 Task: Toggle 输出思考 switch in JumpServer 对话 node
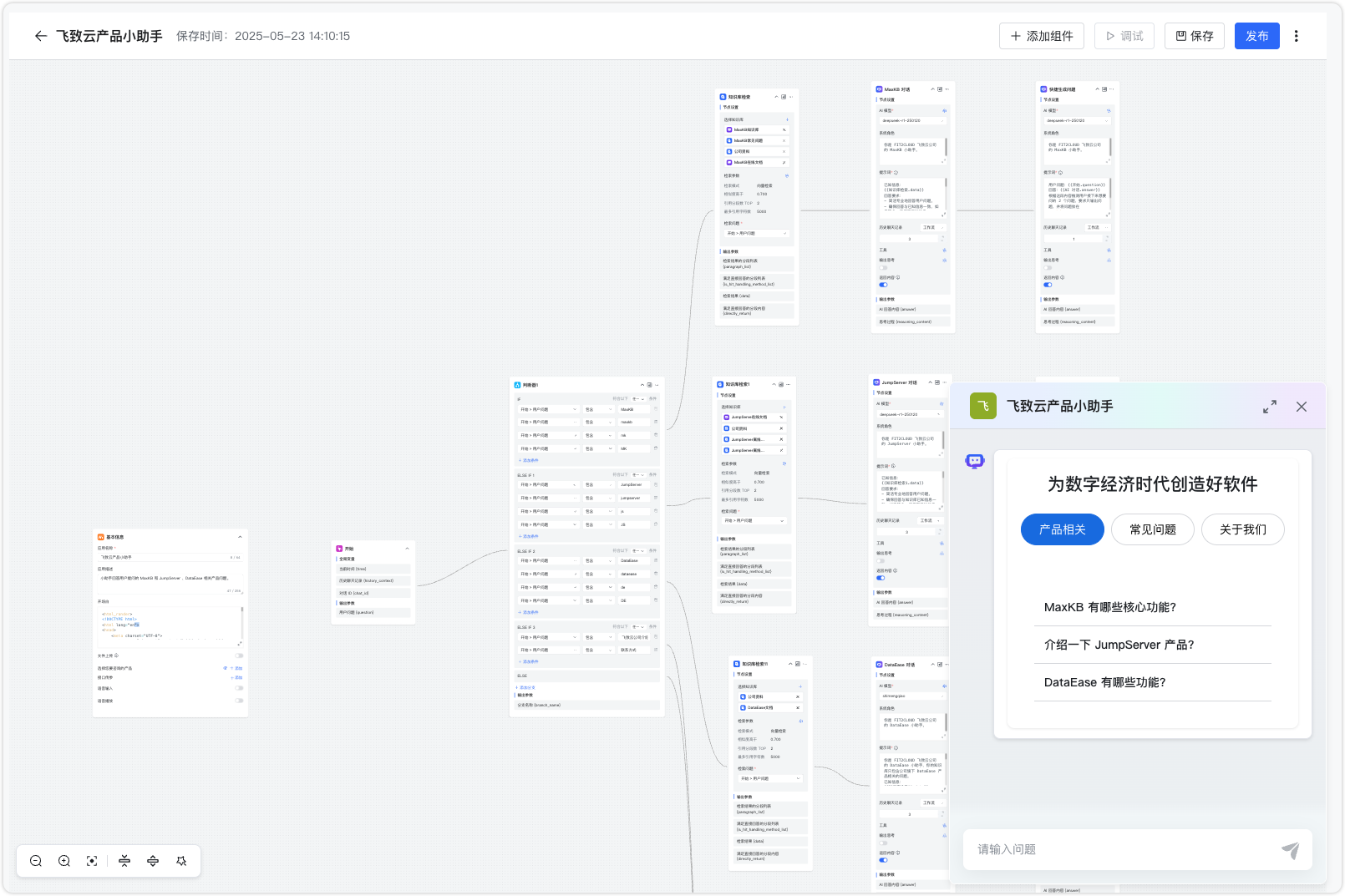(x=881, y=560)
